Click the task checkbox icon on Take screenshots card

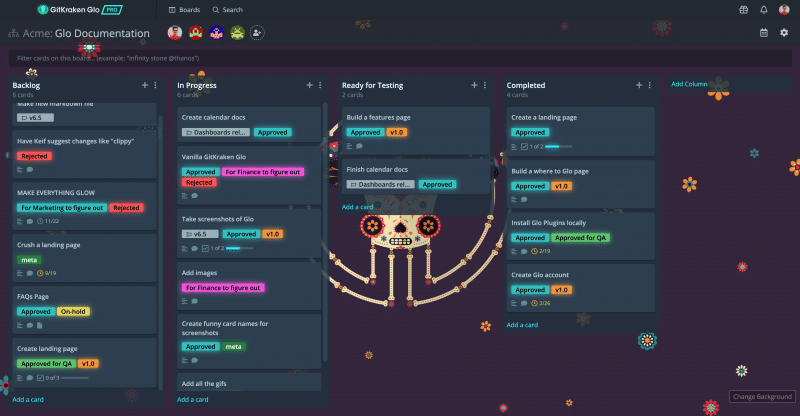[x=205, y=249]
